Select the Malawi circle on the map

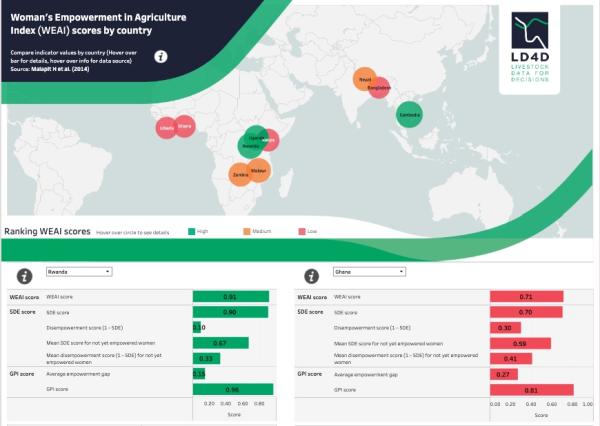(x=258, y=171)
